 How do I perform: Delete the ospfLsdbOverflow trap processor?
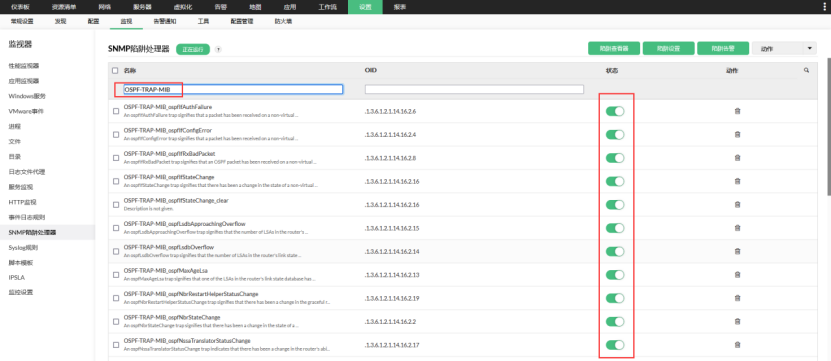[737, 251]
